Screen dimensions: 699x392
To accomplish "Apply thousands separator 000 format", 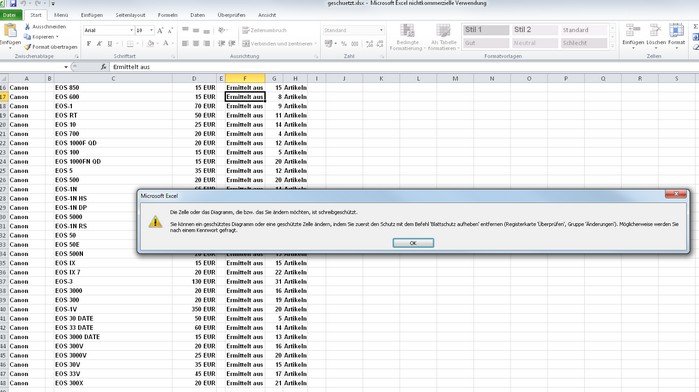I will click(x=355, y=44).
